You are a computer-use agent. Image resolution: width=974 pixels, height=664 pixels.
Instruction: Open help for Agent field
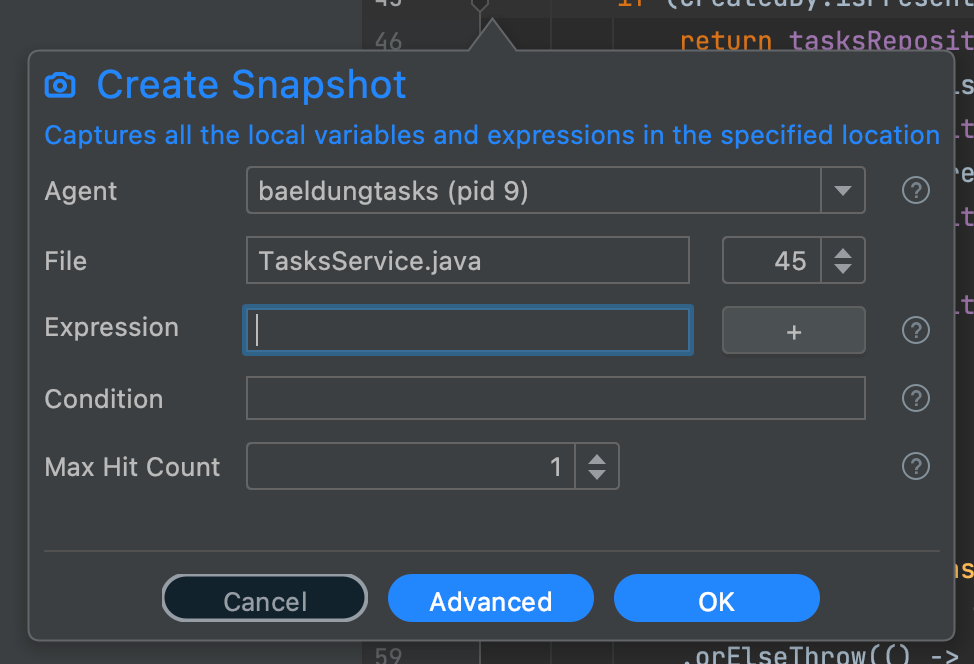click(x=916, y=190)
